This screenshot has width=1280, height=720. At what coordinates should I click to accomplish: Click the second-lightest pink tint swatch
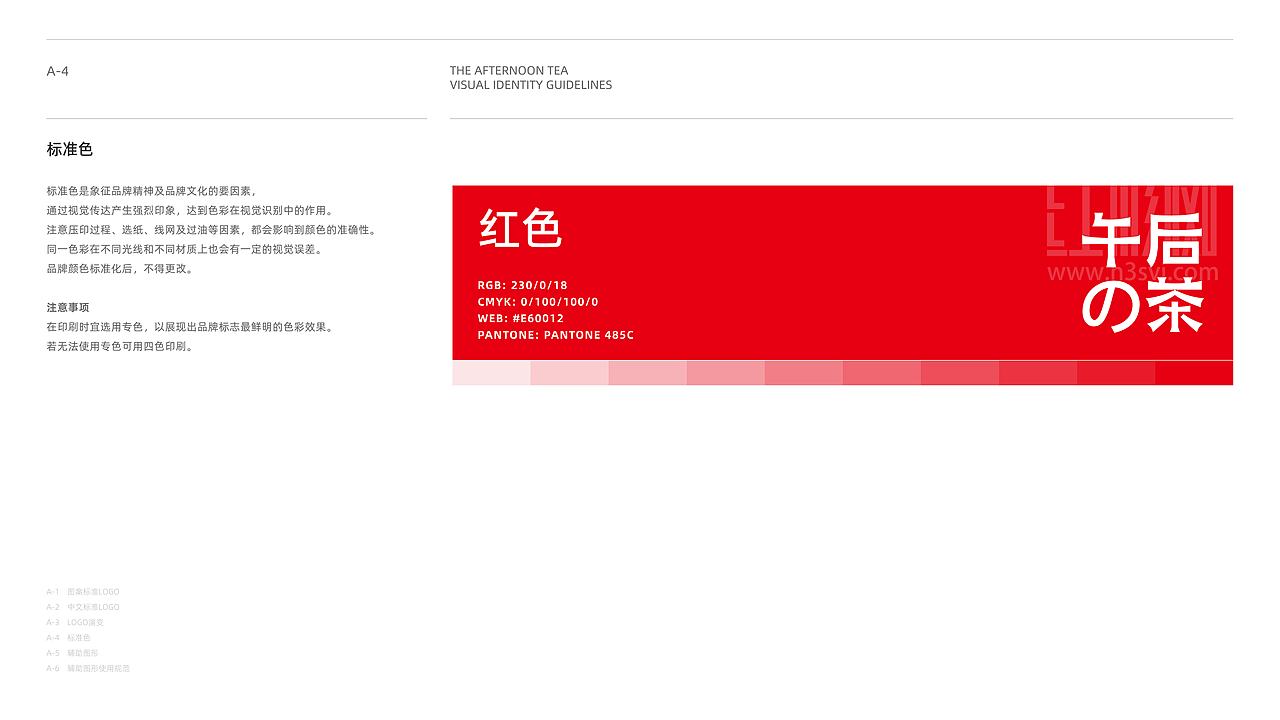coord(570,373)
